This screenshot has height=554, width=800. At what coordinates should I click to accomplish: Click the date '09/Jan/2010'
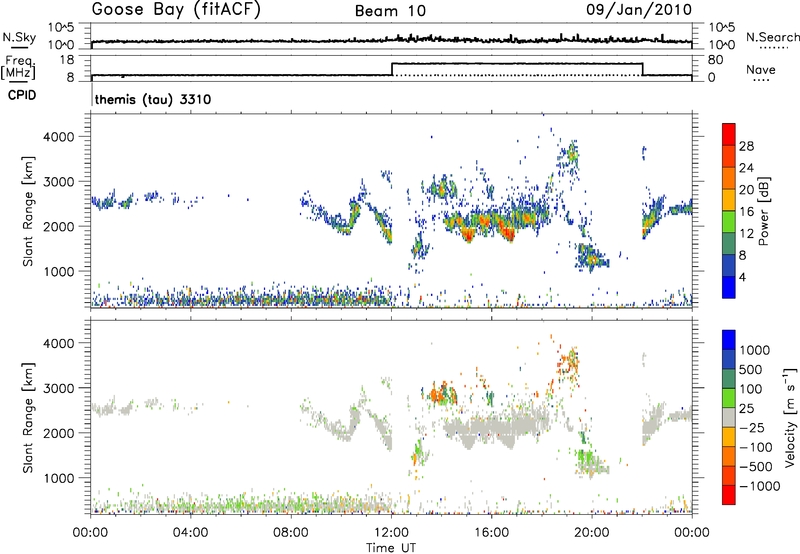[639, 10]
